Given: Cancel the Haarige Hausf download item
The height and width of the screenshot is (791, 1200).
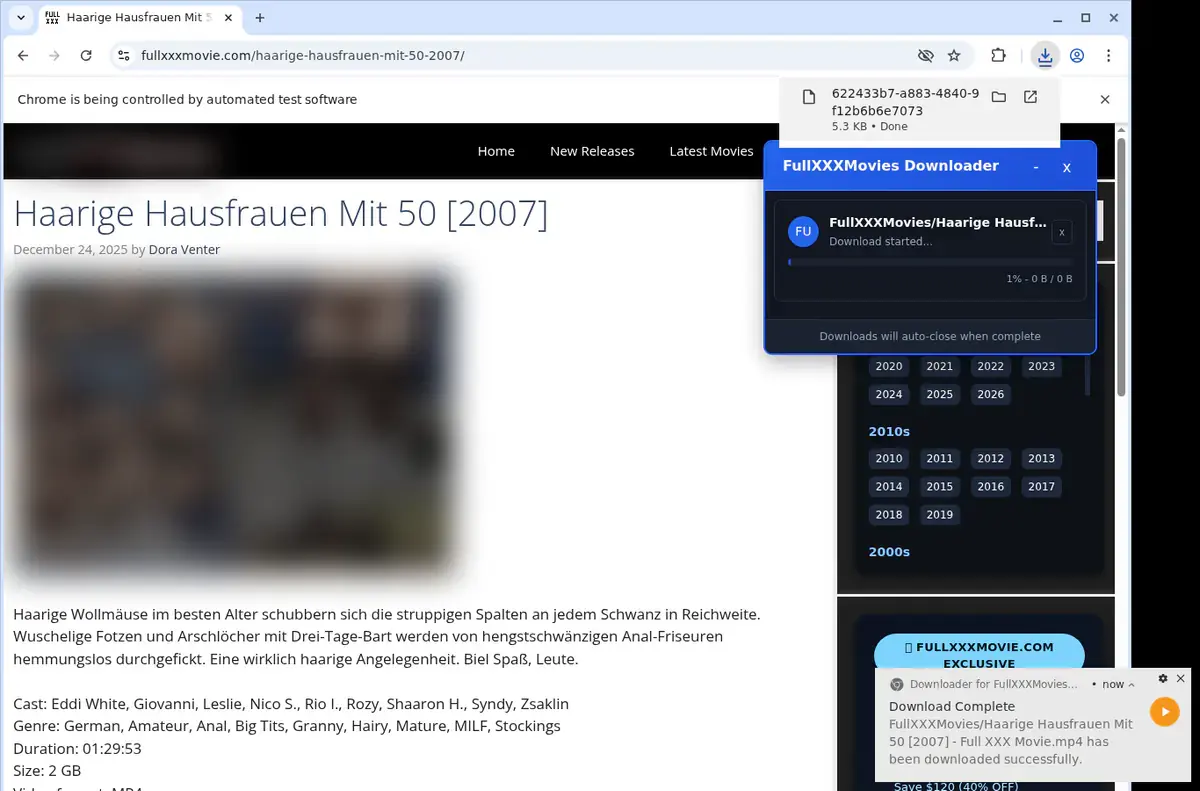Looking at the screenshot, I should pyautogui.click(x=1062, y=232).
